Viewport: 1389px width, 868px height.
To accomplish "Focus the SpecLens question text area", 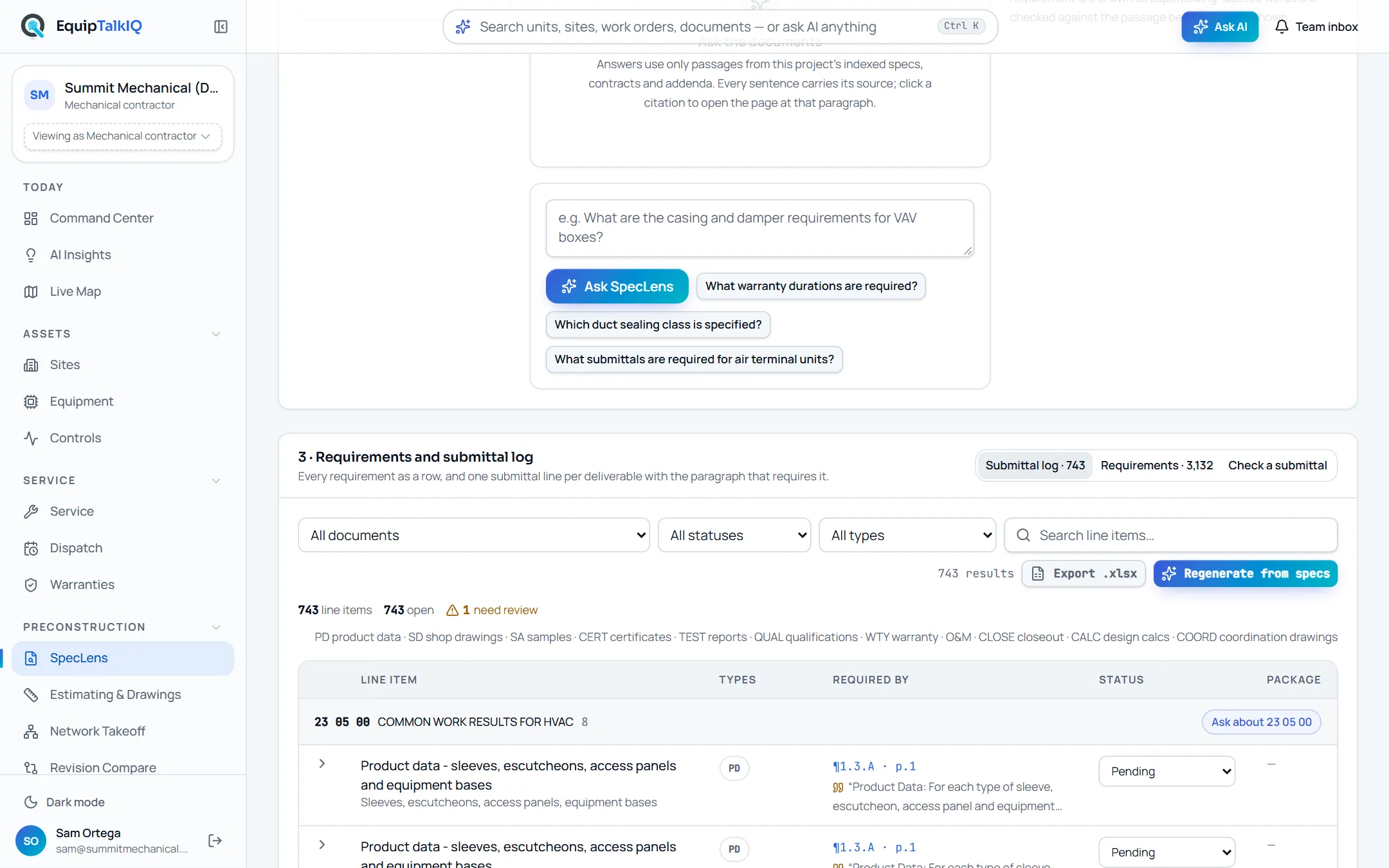I will pos(759,228).
